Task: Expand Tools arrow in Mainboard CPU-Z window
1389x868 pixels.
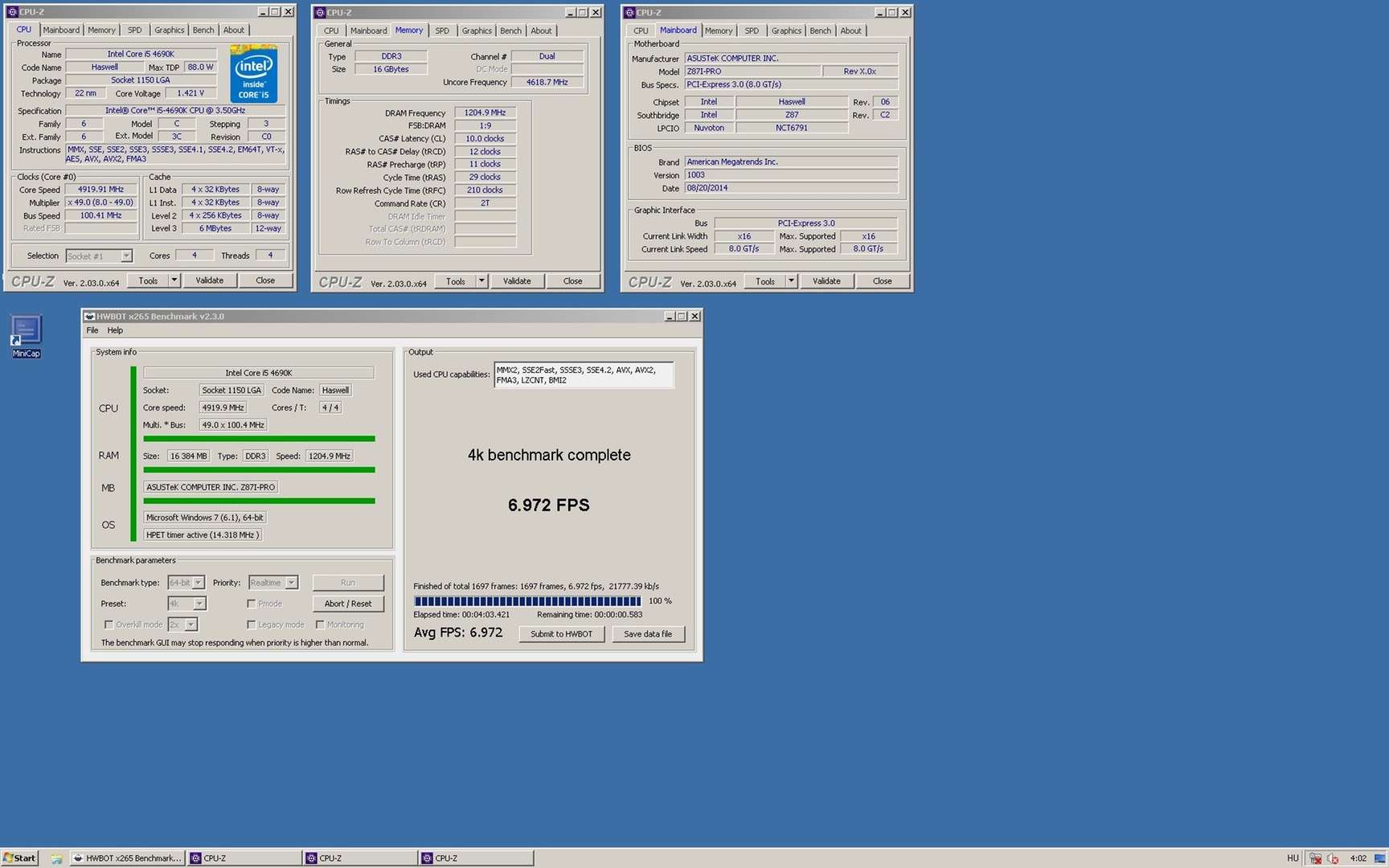Action: pyautogui.click(x=791, y=281)
